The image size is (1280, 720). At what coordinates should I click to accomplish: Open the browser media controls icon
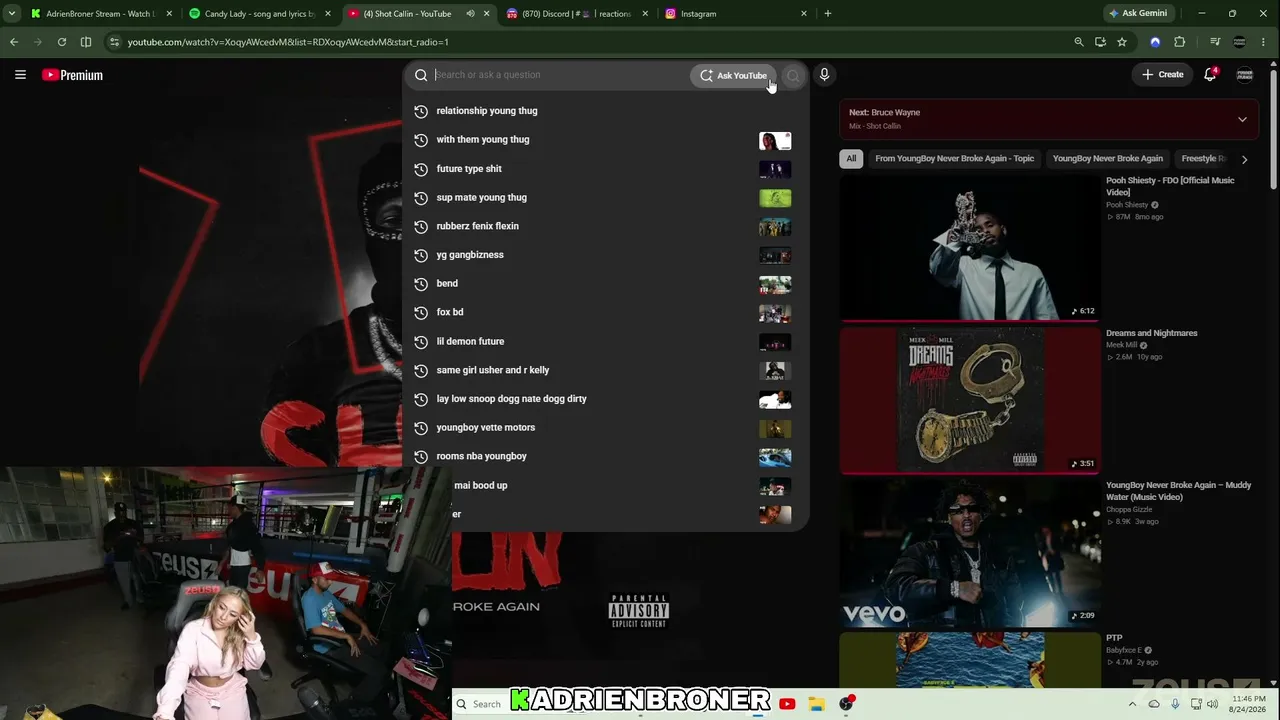coord(1215,42)
